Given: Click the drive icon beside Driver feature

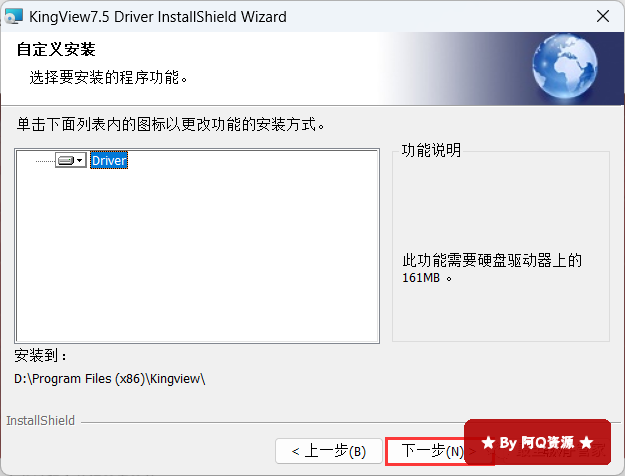Looking at the screenshot, I should tap(66, 160).
